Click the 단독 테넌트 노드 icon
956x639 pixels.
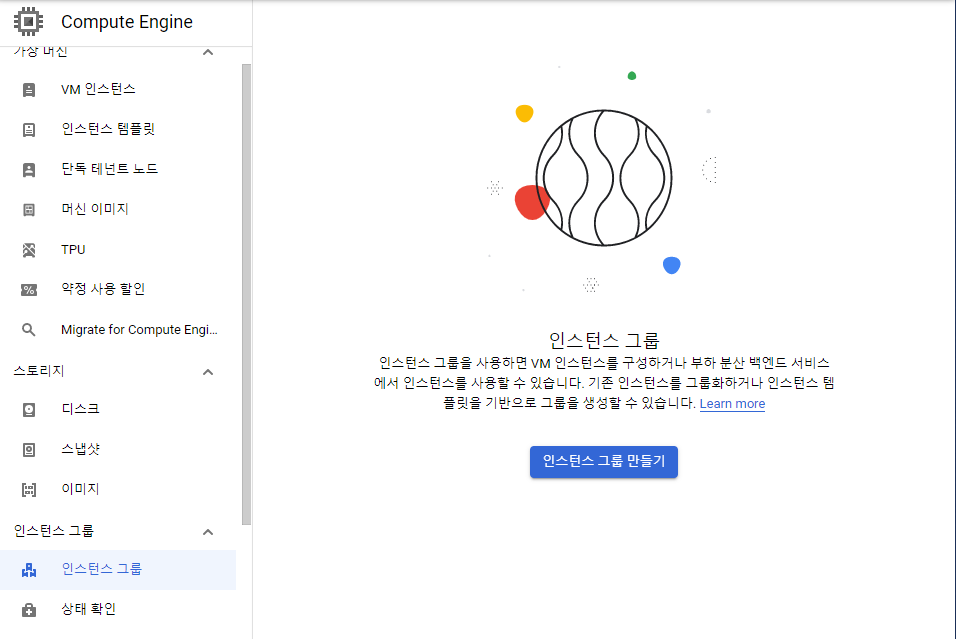tap(29, 170)
